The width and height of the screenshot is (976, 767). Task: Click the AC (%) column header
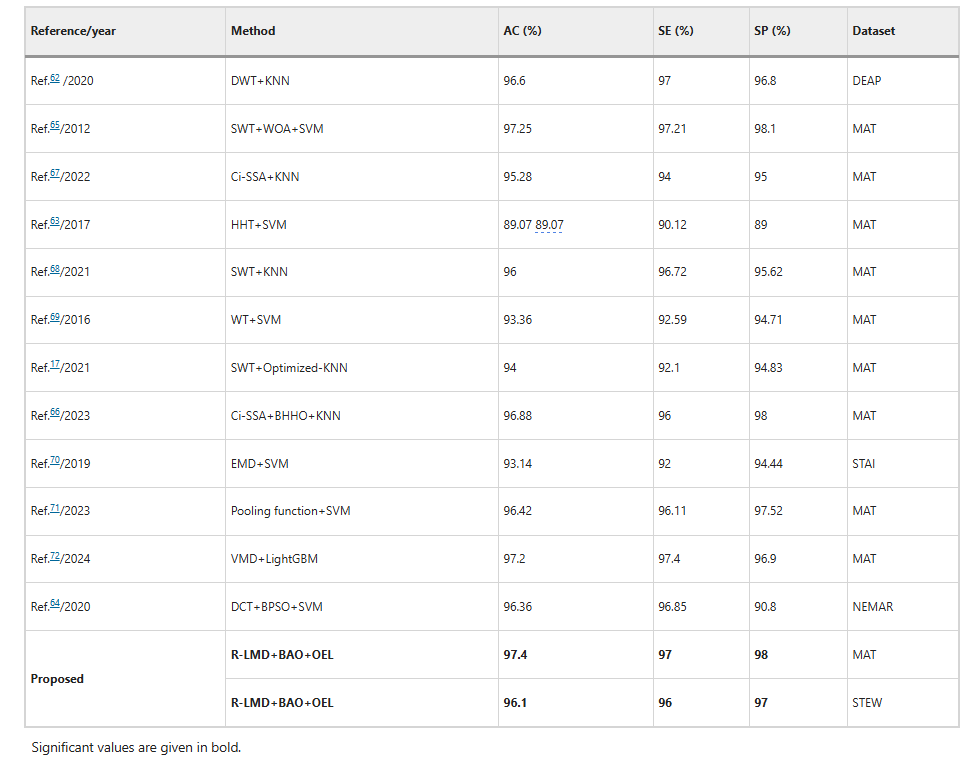(x=522, y=31)
